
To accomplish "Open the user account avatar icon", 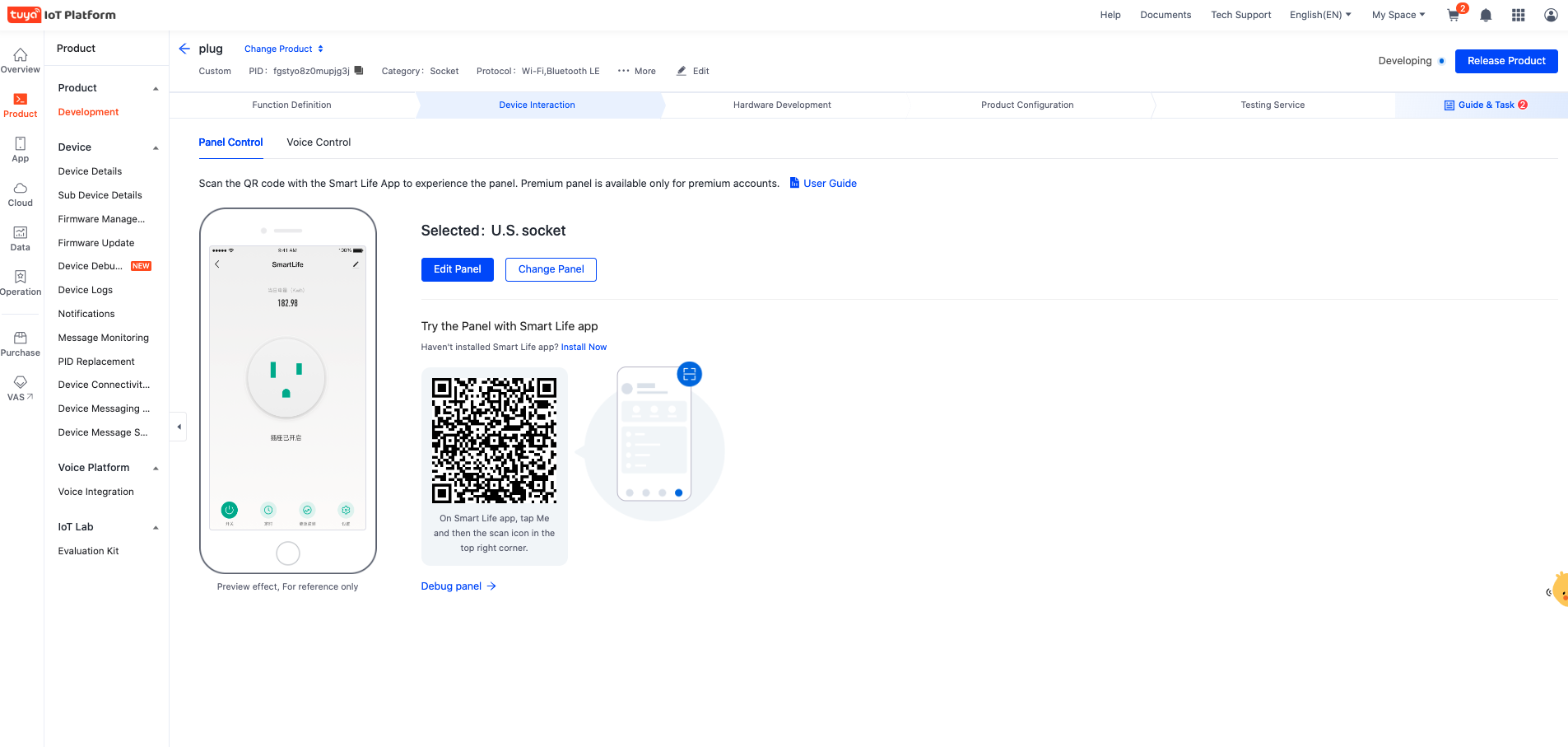I will point(1551,15).
